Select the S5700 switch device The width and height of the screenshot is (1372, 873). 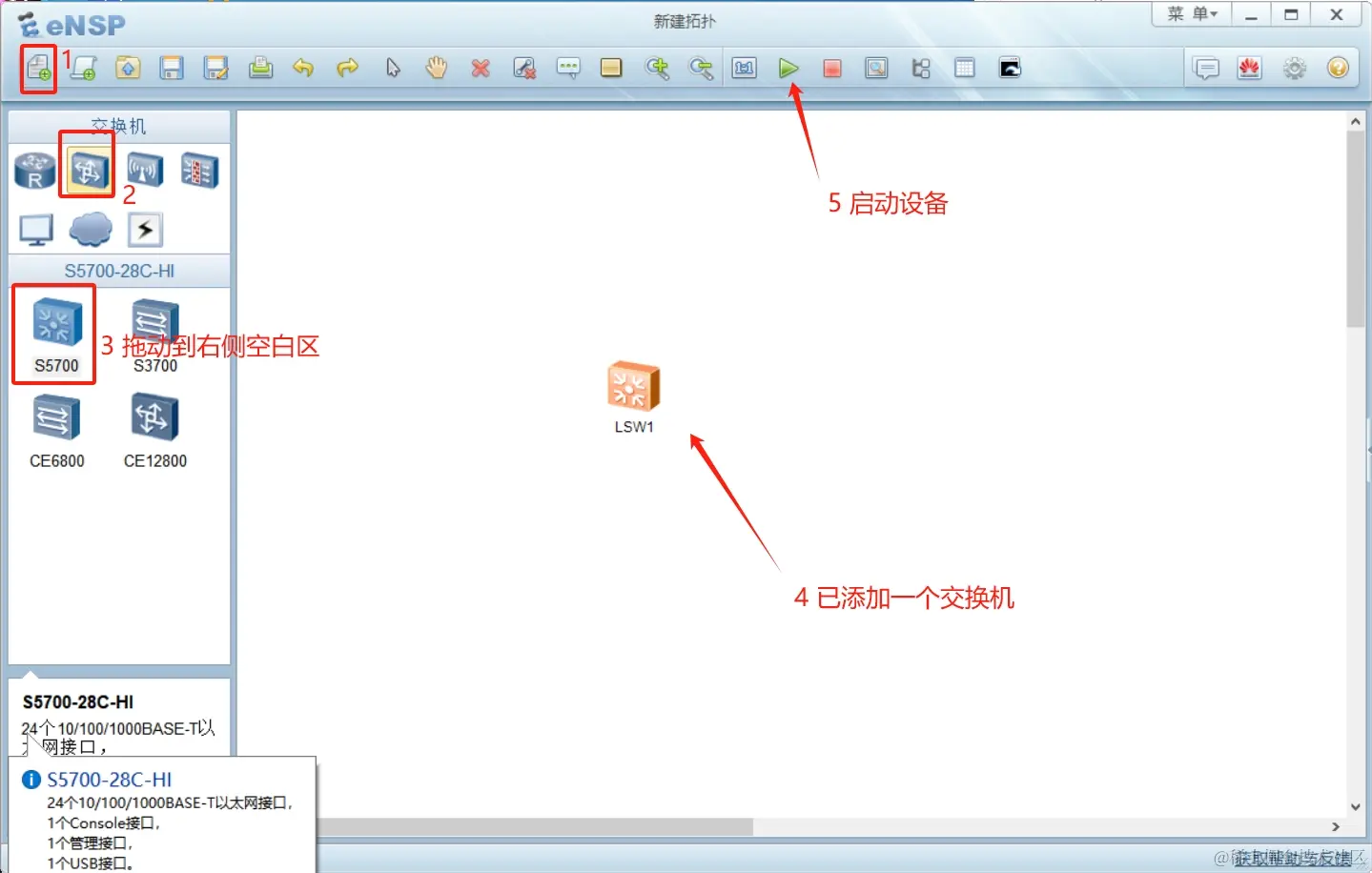[53, 322]
